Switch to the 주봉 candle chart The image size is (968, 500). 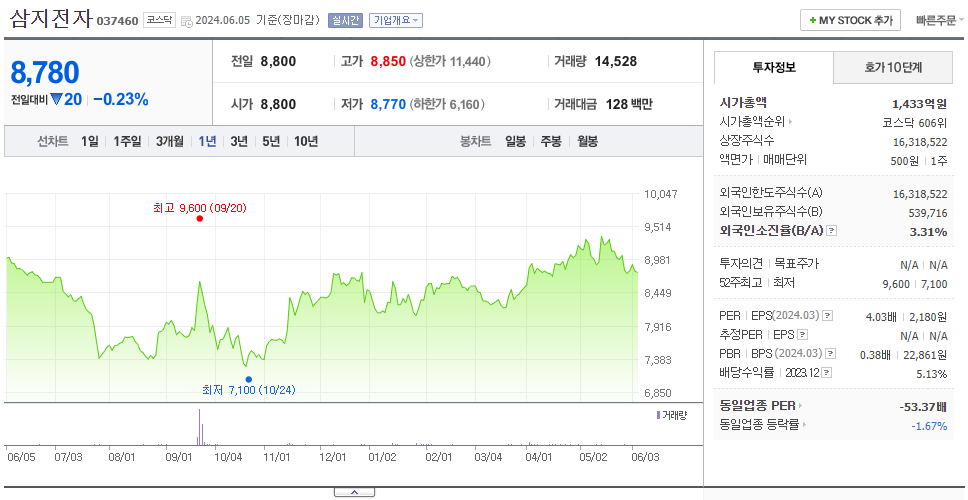551,141
